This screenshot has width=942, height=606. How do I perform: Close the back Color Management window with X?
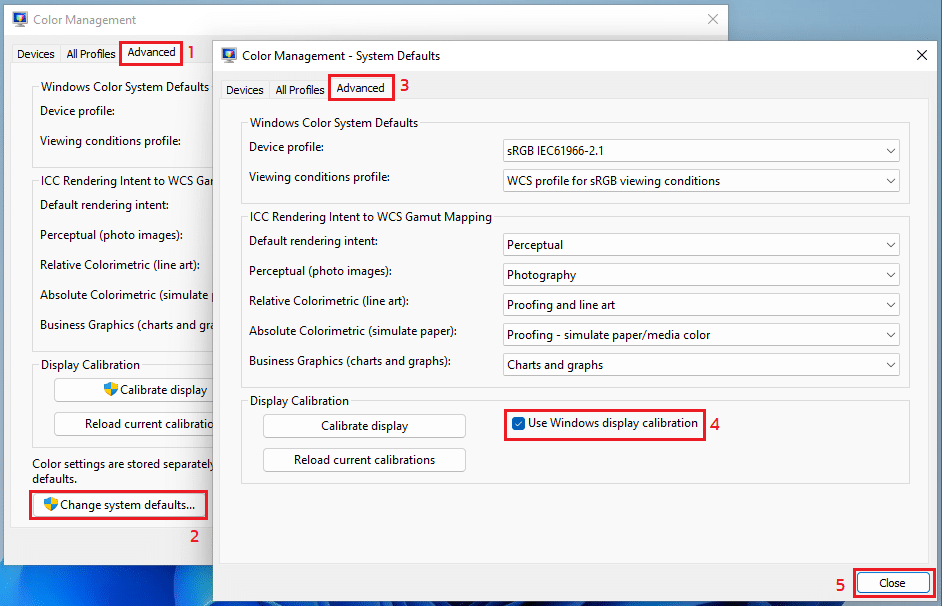713,19
